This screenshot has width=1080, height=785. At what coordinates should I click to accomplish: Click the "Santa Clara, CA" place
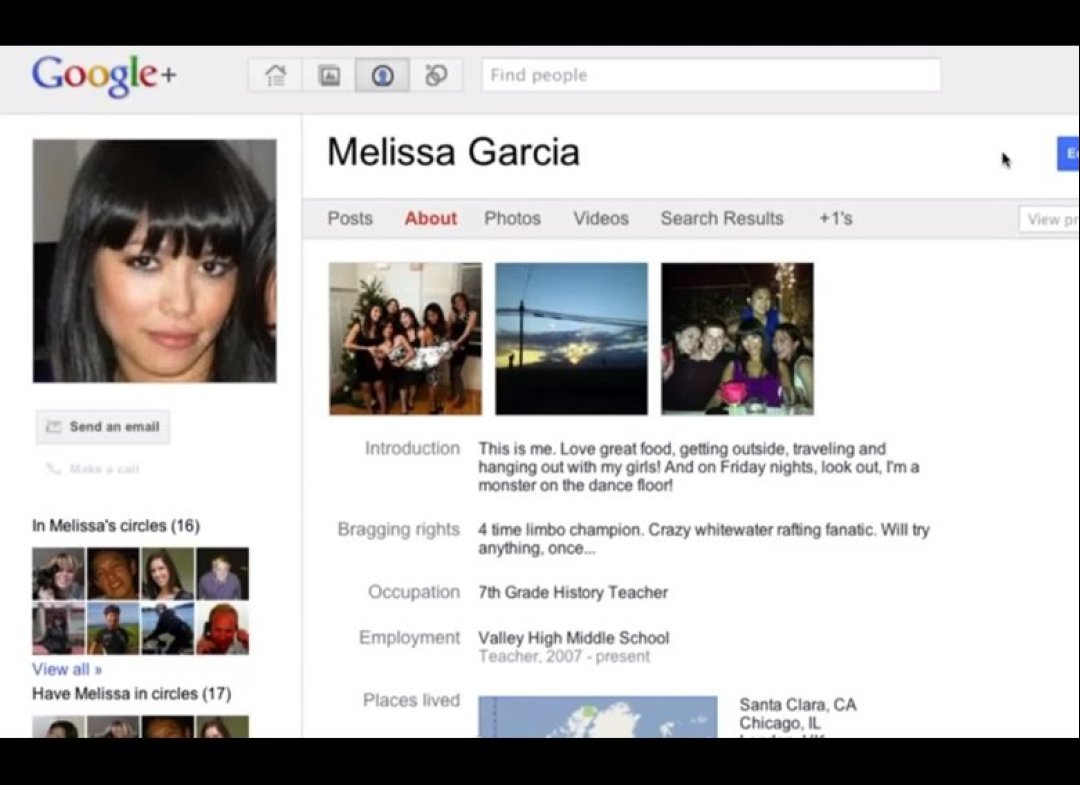point(798,705)
